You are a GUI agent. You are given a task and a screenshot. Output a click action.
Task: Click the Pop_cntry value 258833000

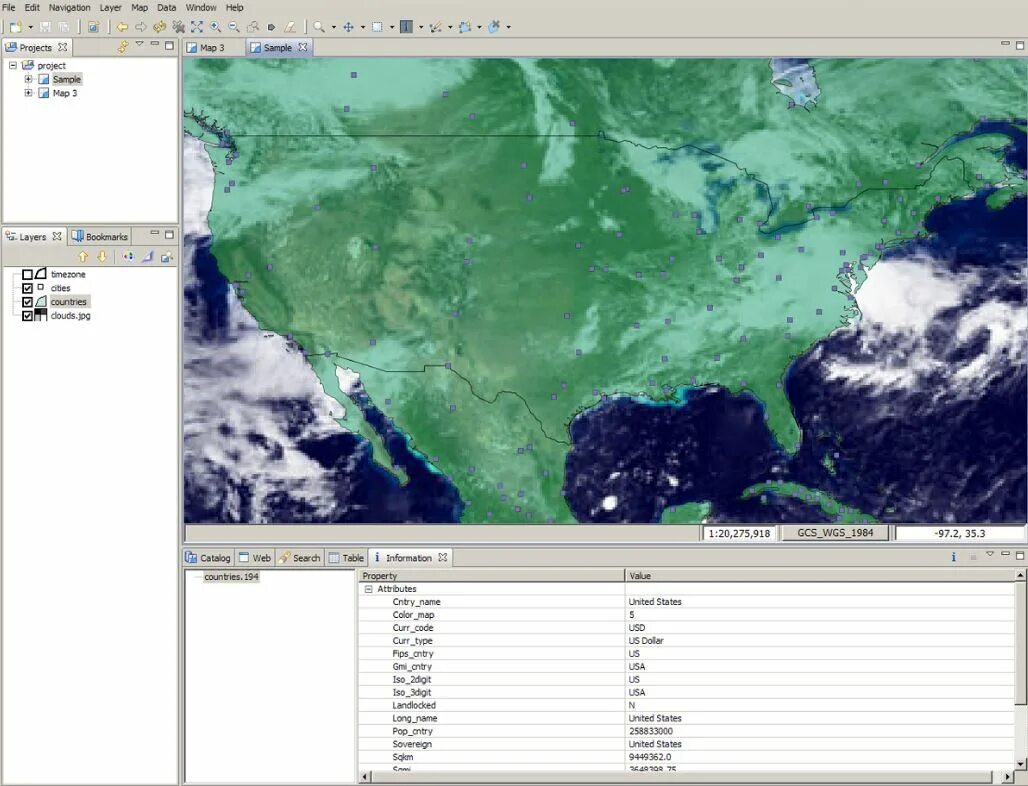(x=650, y=731)
